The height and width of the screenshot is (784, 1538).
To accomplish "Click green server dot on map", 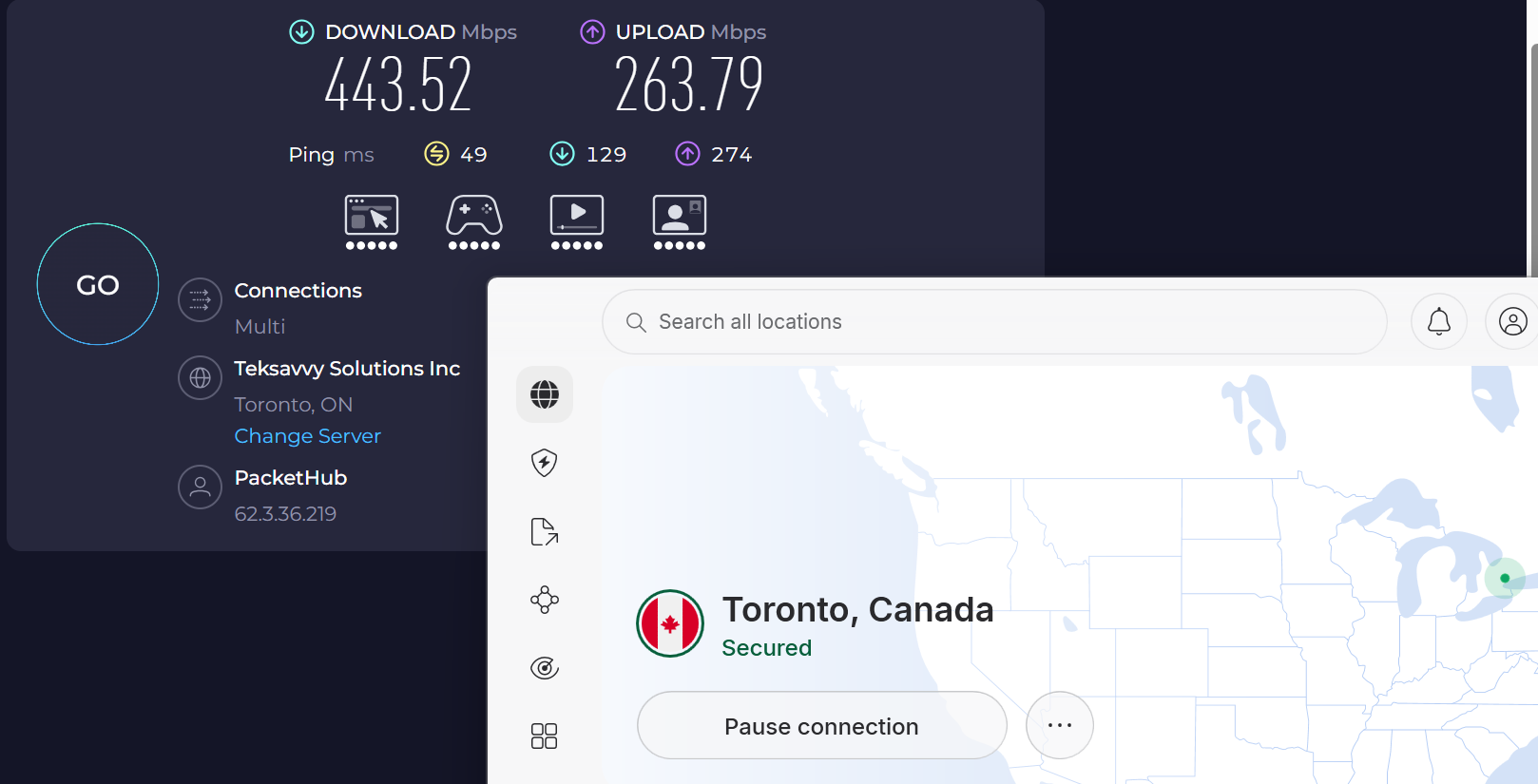I will (x=1505, y=578).
